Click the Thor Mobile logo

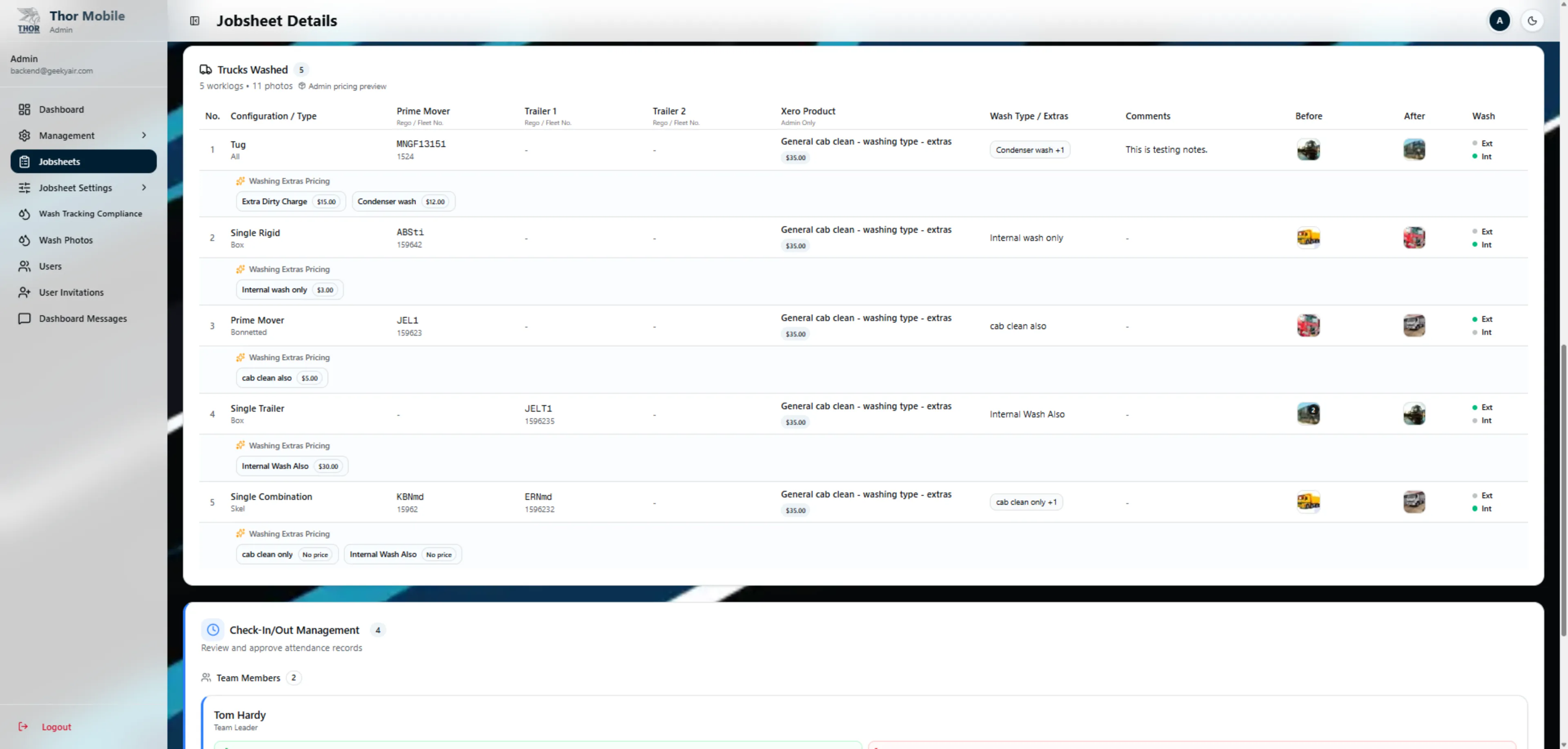point(29,21)
